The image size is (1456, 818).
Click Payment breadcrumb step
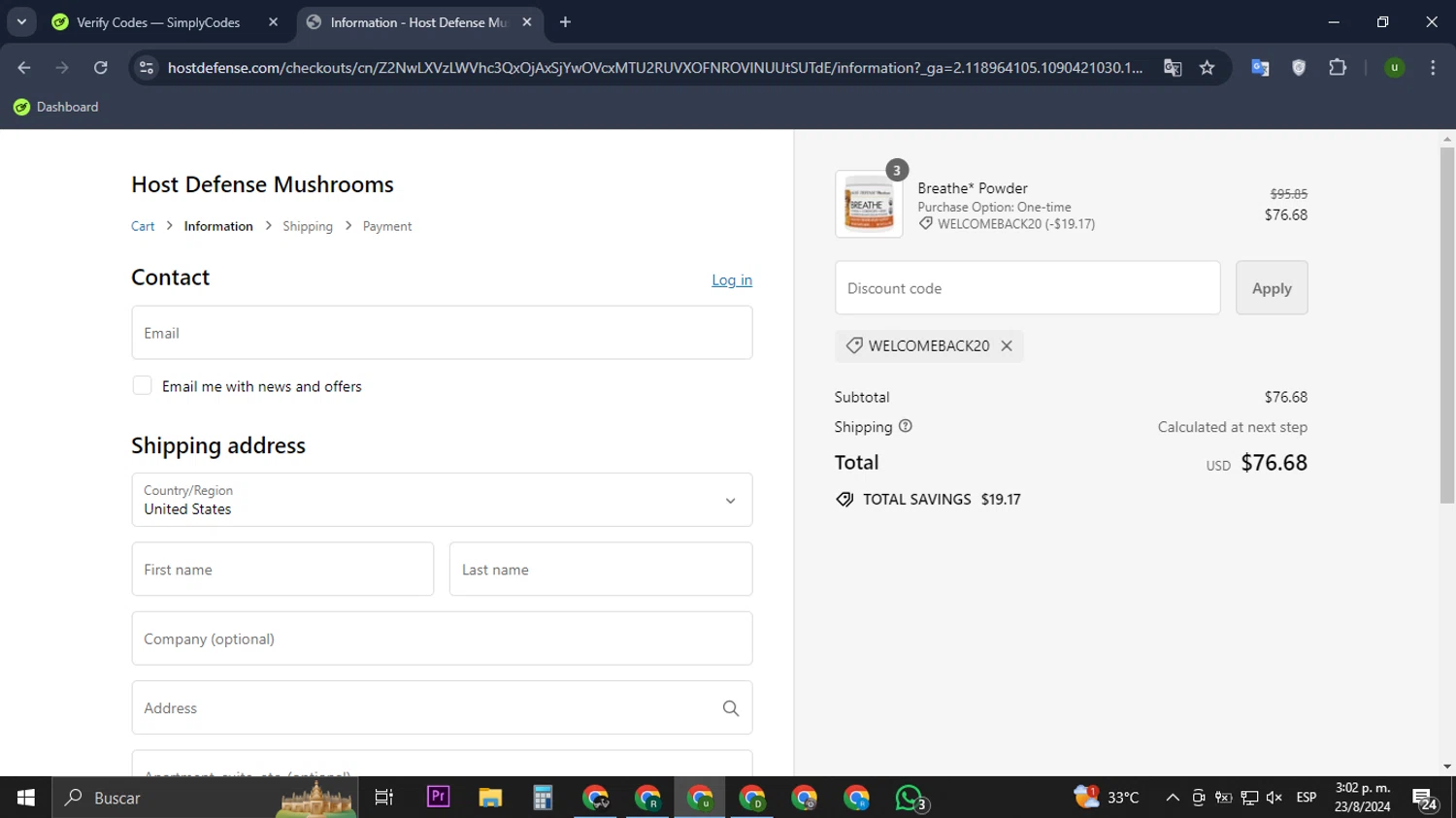(387, 226)
